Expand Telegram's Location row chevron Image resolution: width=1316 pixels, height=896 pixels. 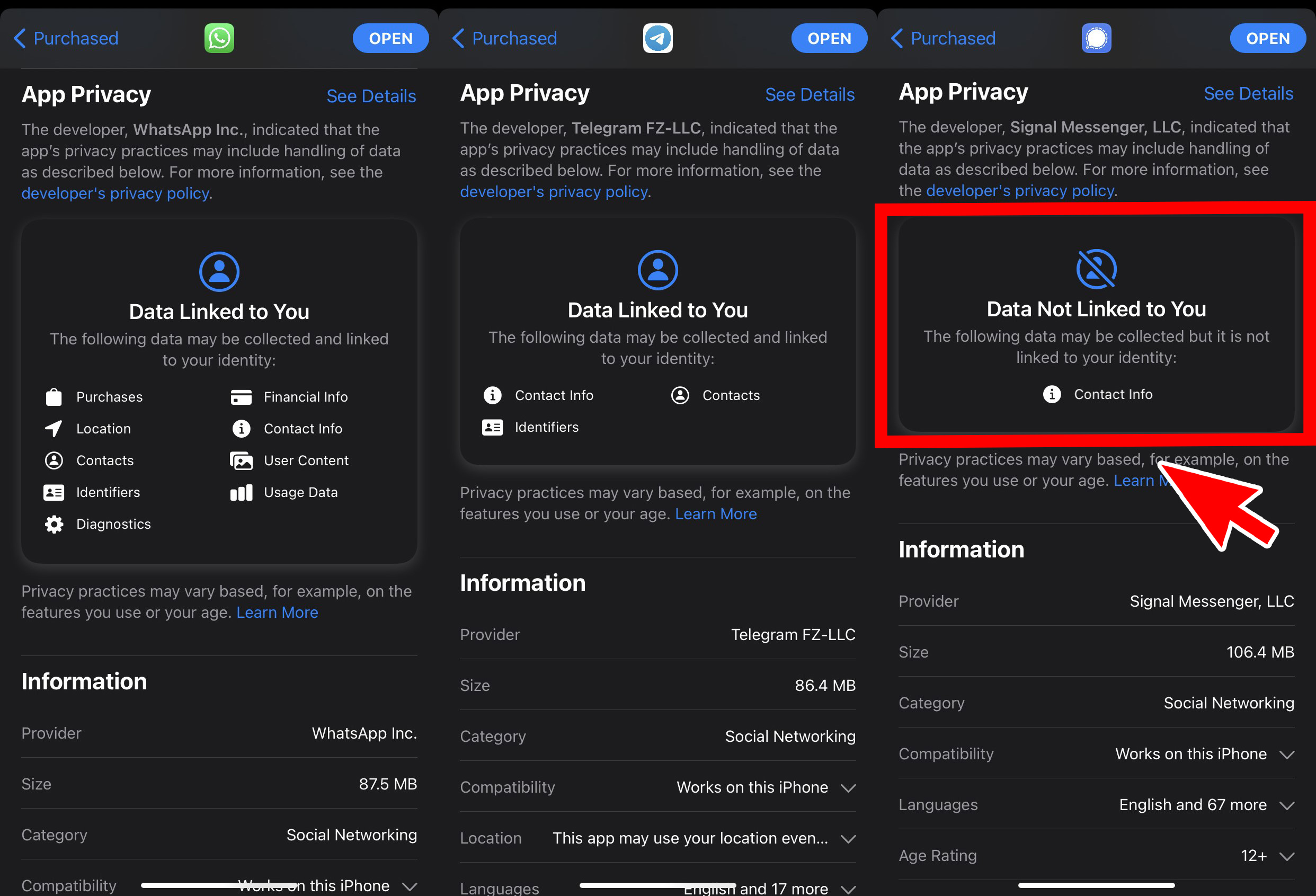coord(848,838)
